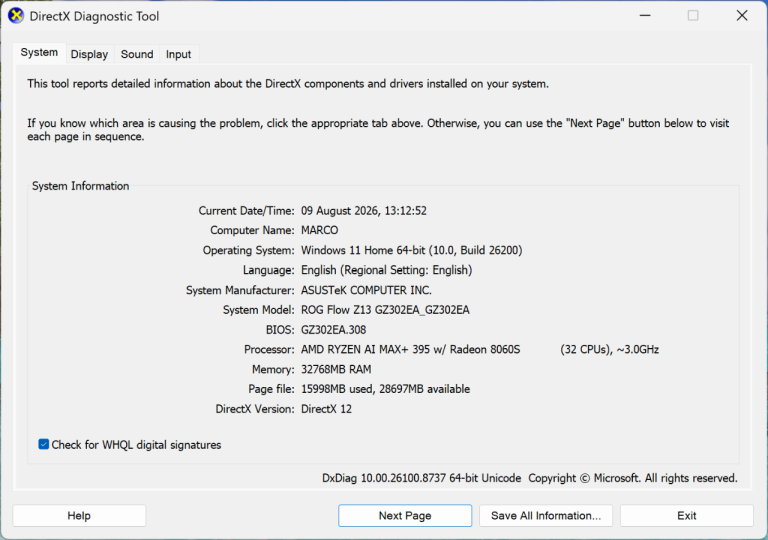This screenshot has width=768, height=540.
Task: Click the Page file label
Action: 271,389
